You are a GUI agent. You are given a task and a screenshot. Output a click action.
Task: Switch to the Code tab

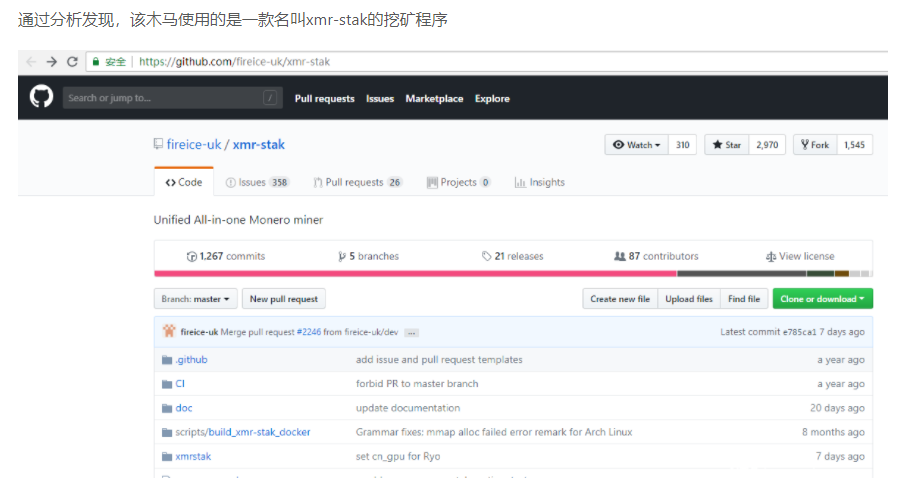click(x=184, y=182)
